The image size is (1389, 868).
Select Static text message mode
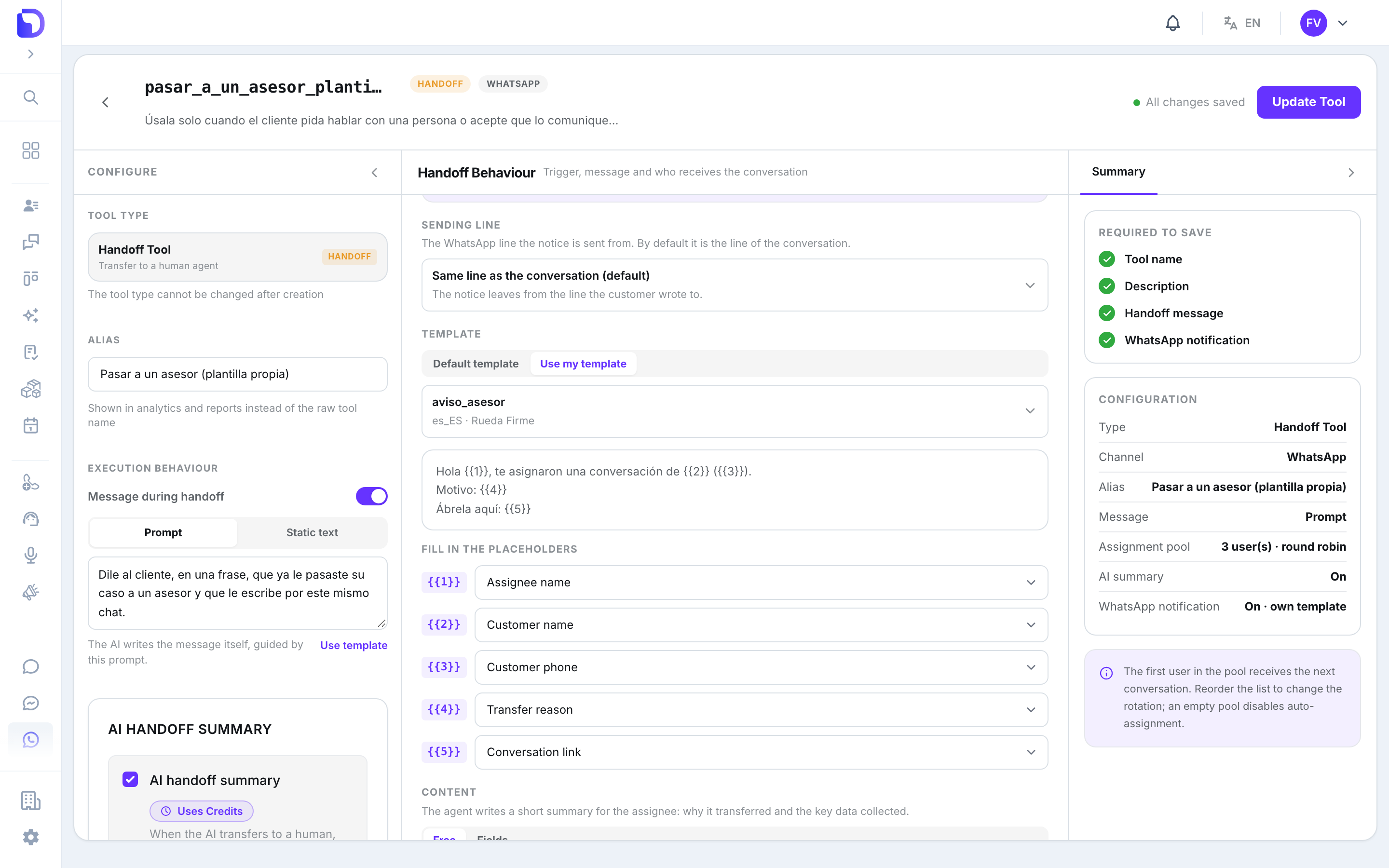click(x=312, y=532)
